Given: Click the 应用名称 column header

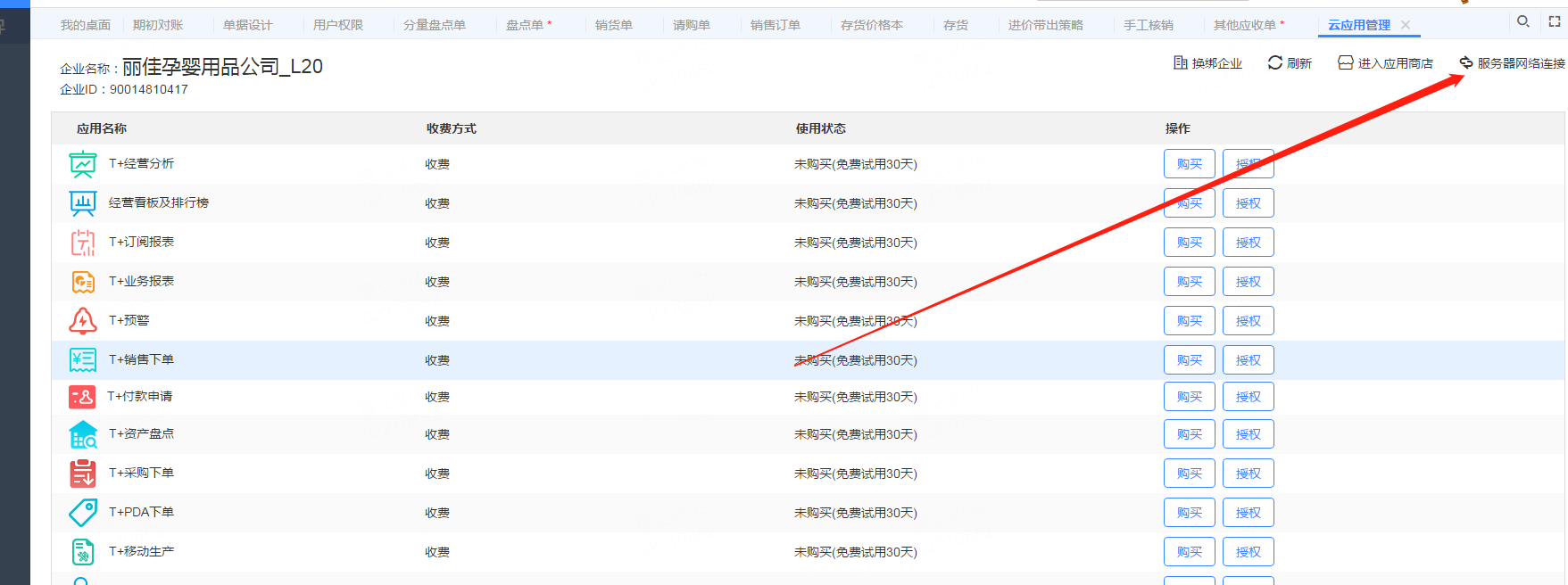Looking at the screenshot, I should (x=102, y=128).
